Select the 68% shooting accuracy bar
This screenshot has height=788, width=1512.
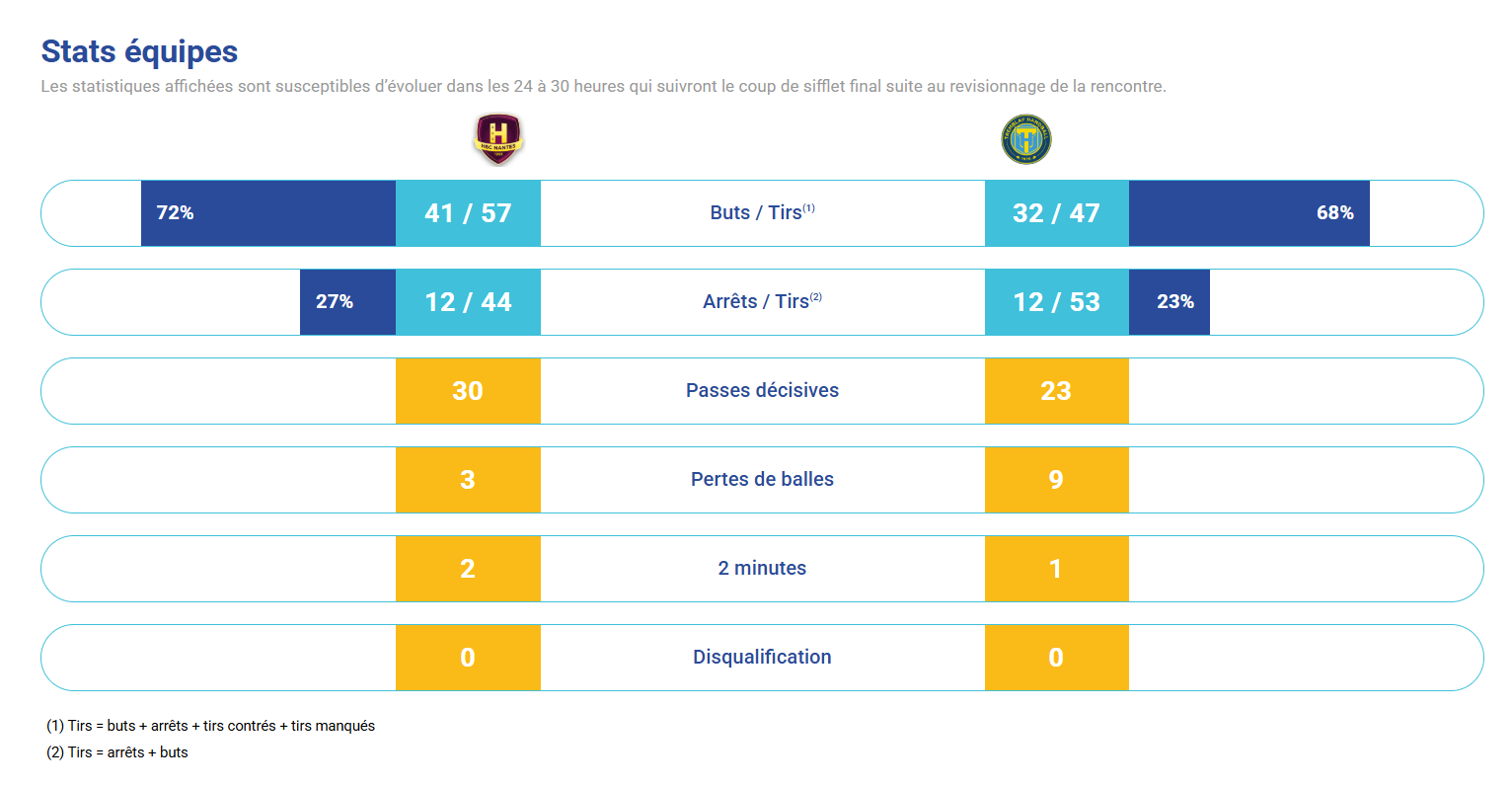(x=1248, y=213)
